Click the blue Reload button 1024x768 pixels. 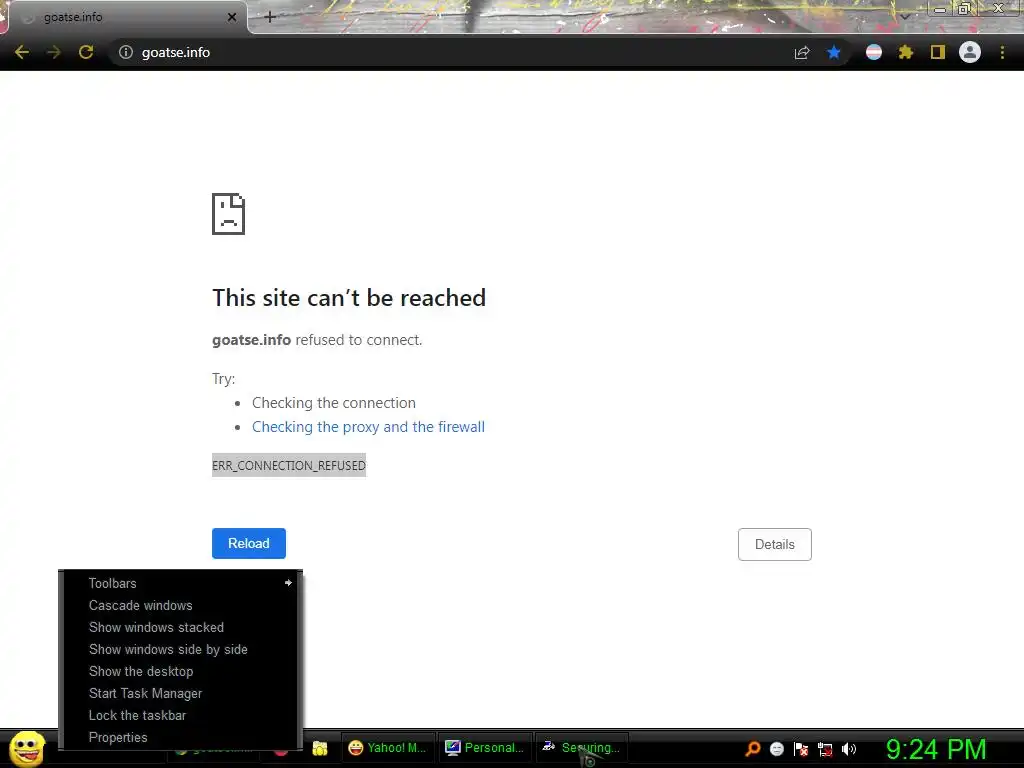(x=249, y=543)
